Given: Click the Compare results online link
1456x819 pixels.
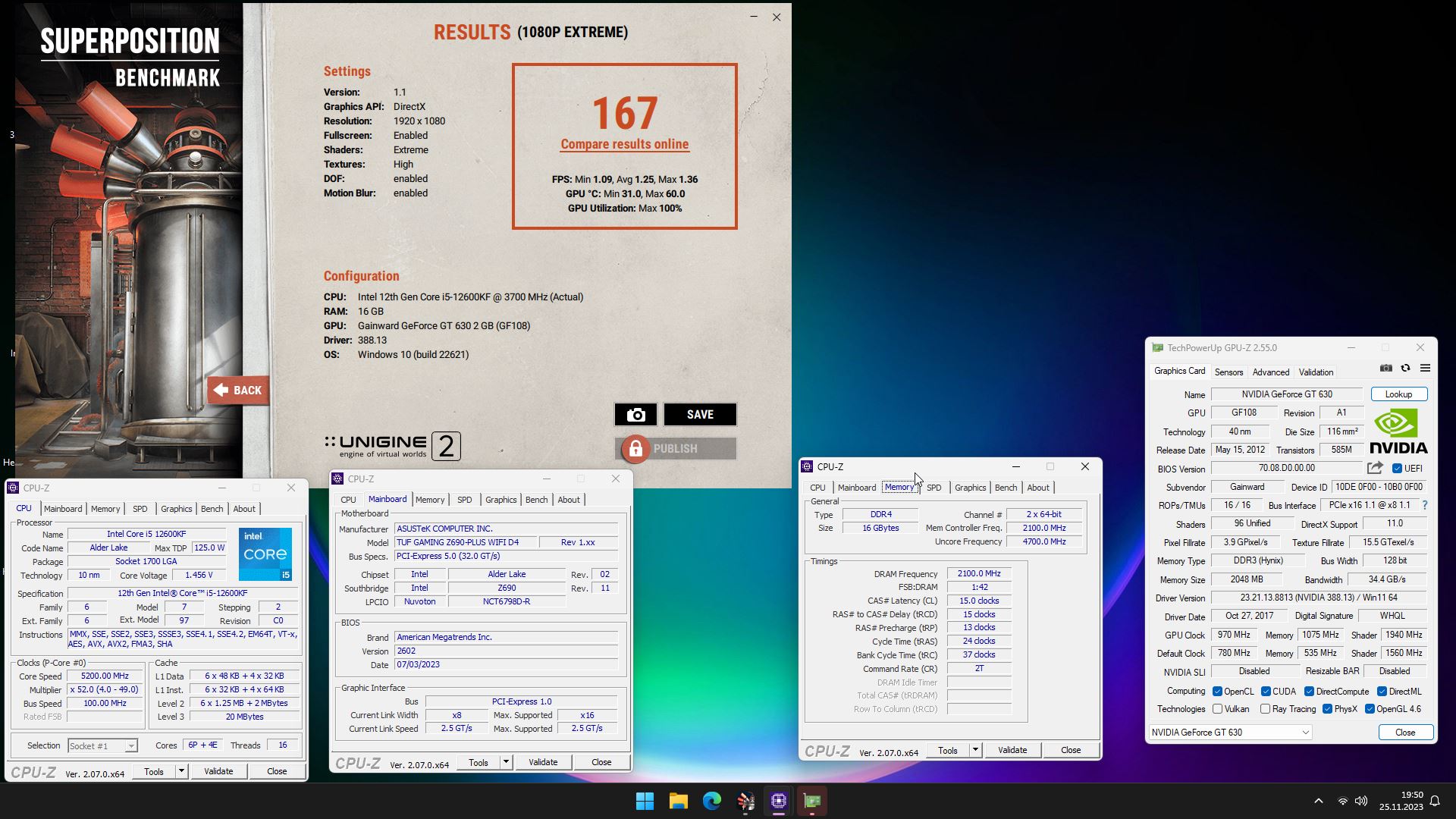Looking at the screenshot, I should [x=624, y=144].
